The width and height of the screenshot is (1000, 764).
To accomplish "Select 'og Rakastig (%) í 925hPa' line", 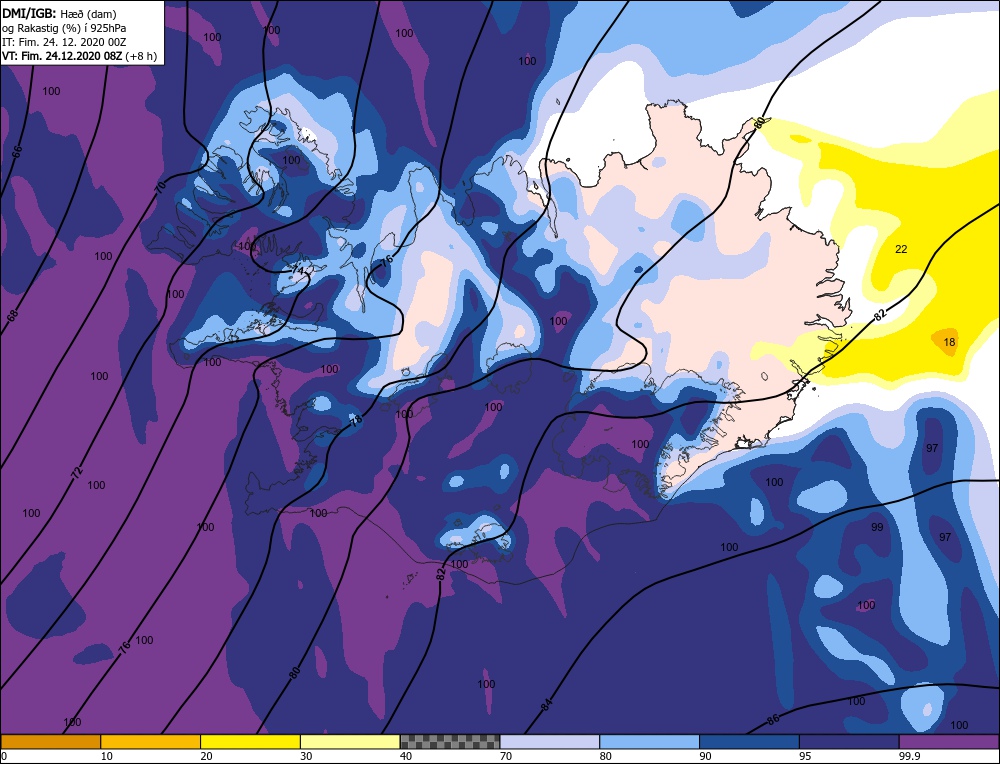I will (64, 28).
